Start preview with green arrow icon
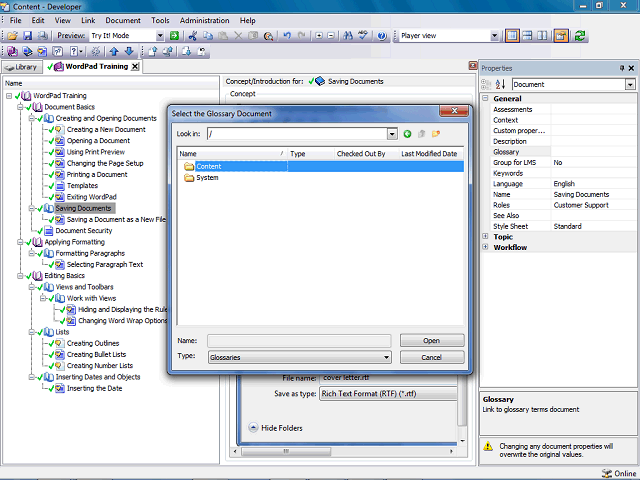The height and width of the screenshot is (480, 640). point(174,36)
